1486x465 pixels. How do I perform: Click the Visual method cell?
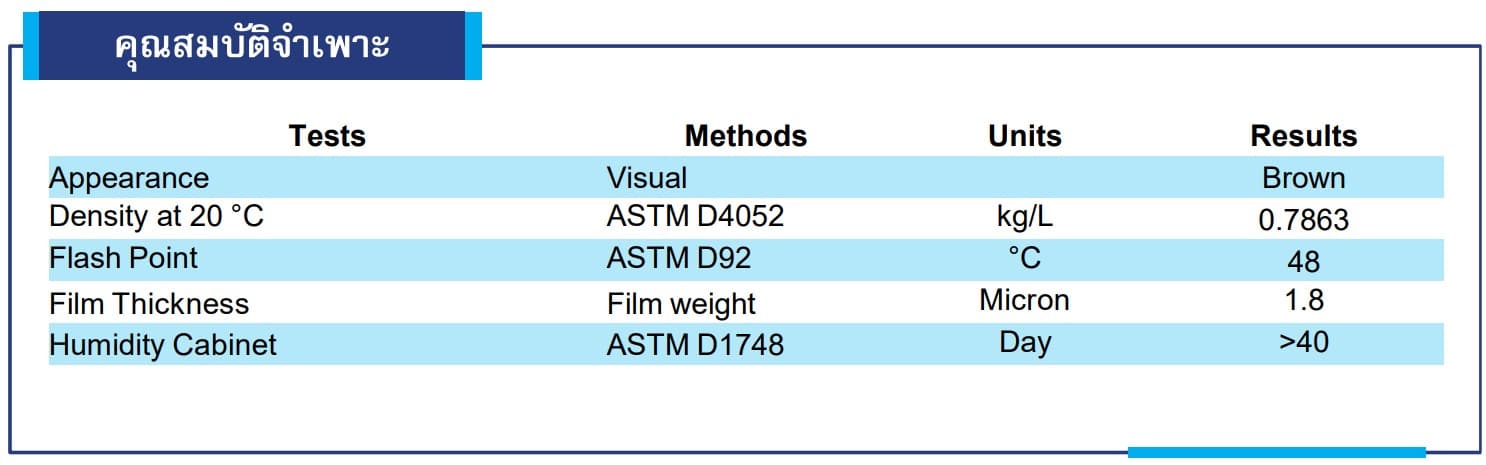[646, 178]
